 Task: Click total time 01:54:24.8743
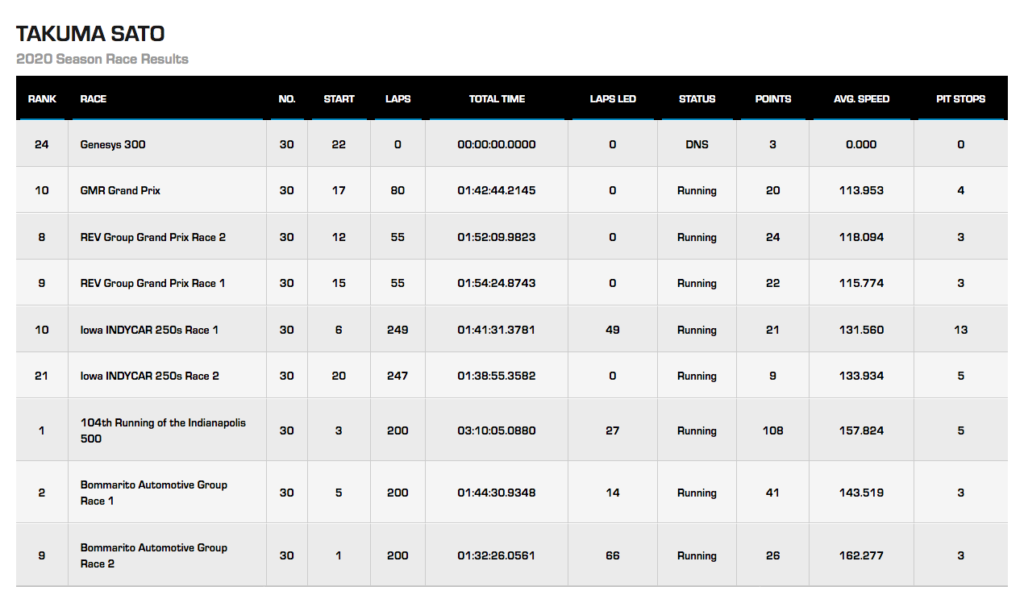[496, 284]
